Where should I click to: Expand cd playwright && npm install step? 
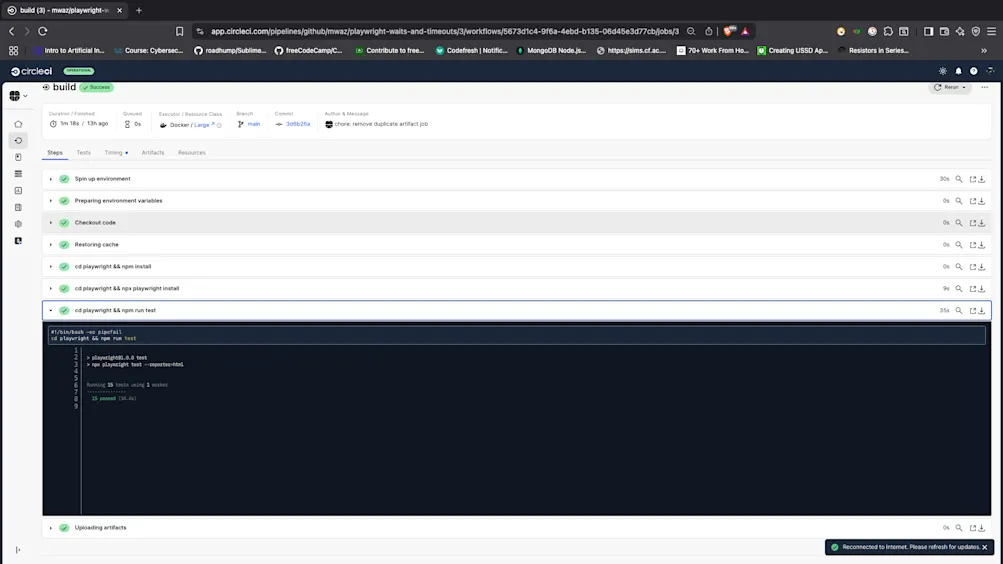[x=51, y=267]
